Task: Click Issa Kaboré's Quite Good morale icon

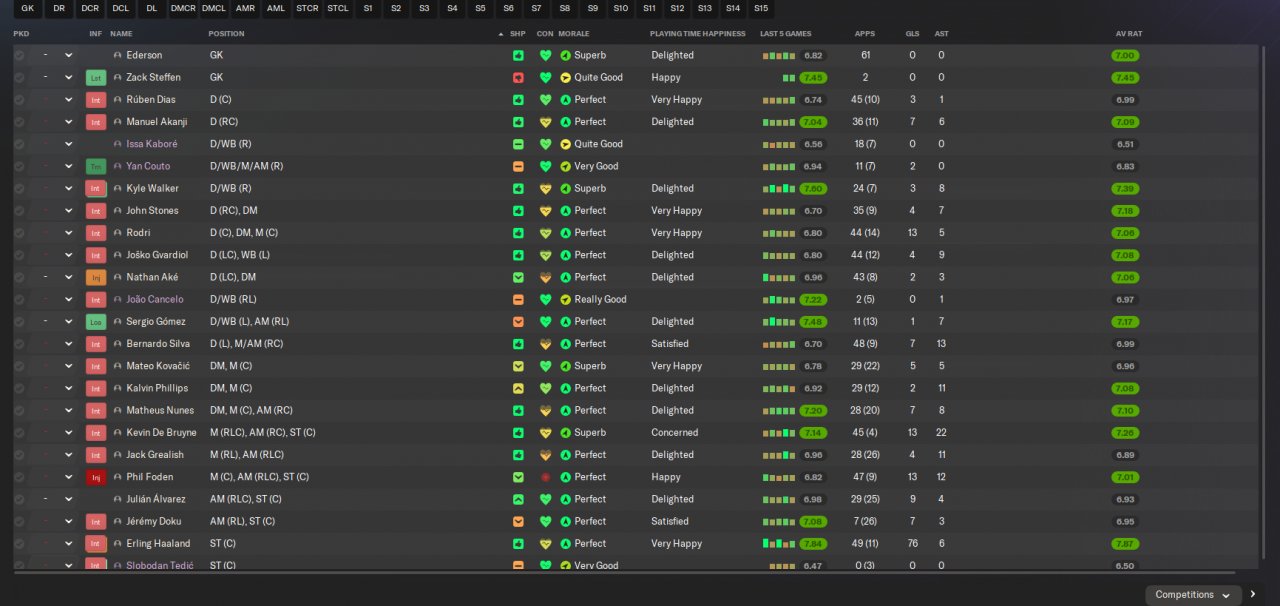Action: point(565,144)
